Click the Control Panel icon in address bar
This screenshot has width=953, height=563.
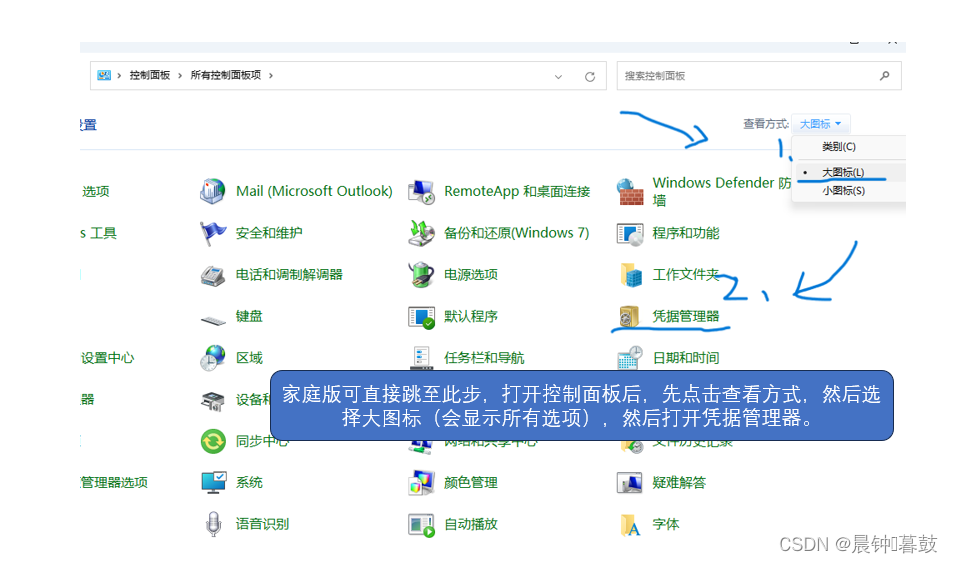pyautogui.click(x=104, y=75)
